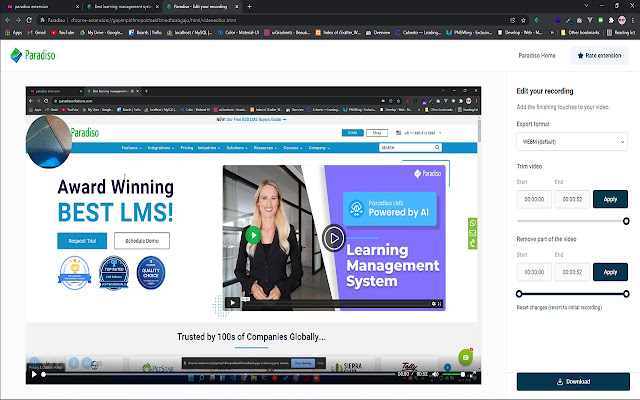The width and height of the screenshot is (640, 400).
Task: Click the Trim video Start time field
Action: 534,199
